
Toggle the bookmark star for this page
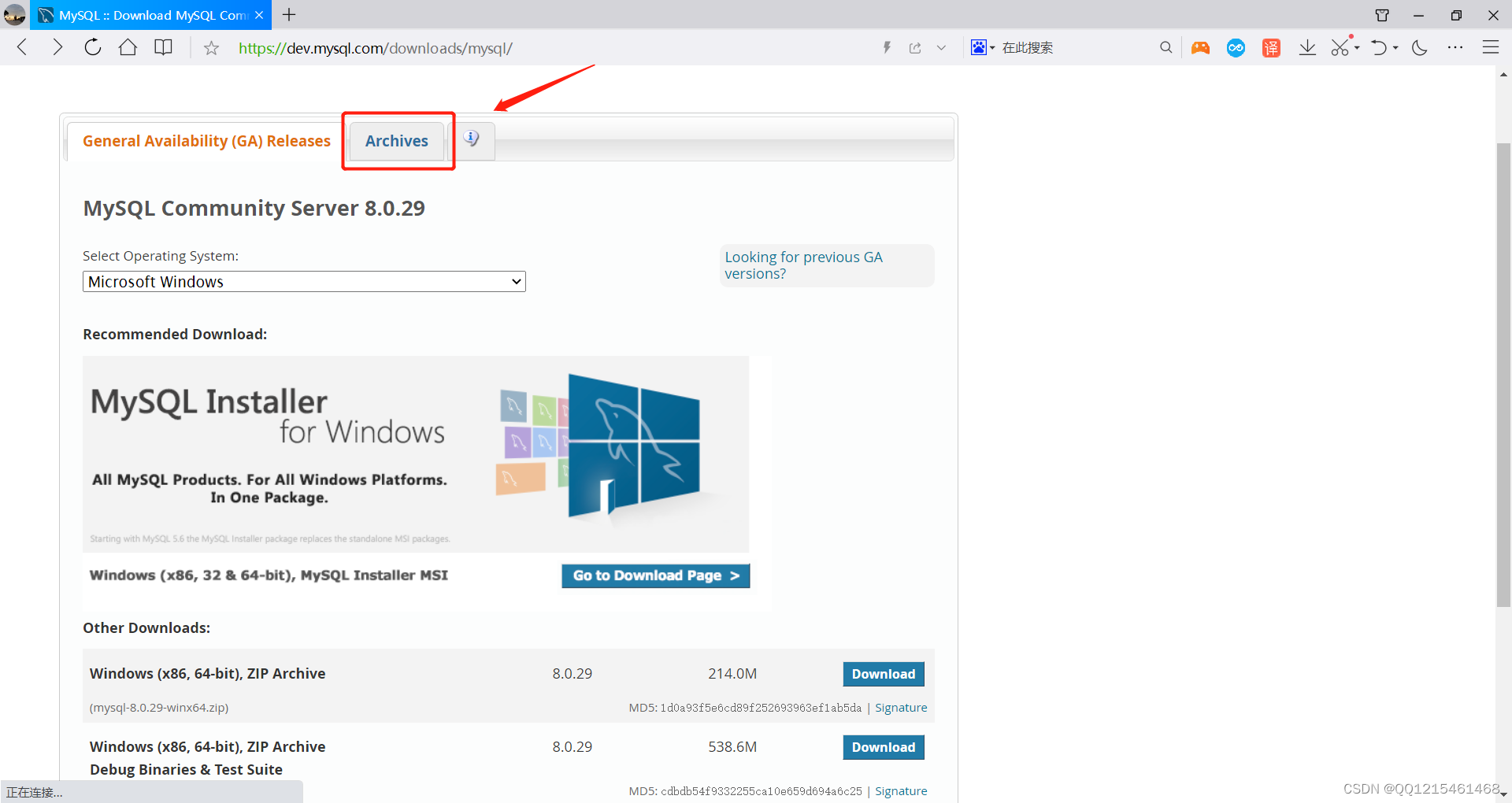point(210,47)
